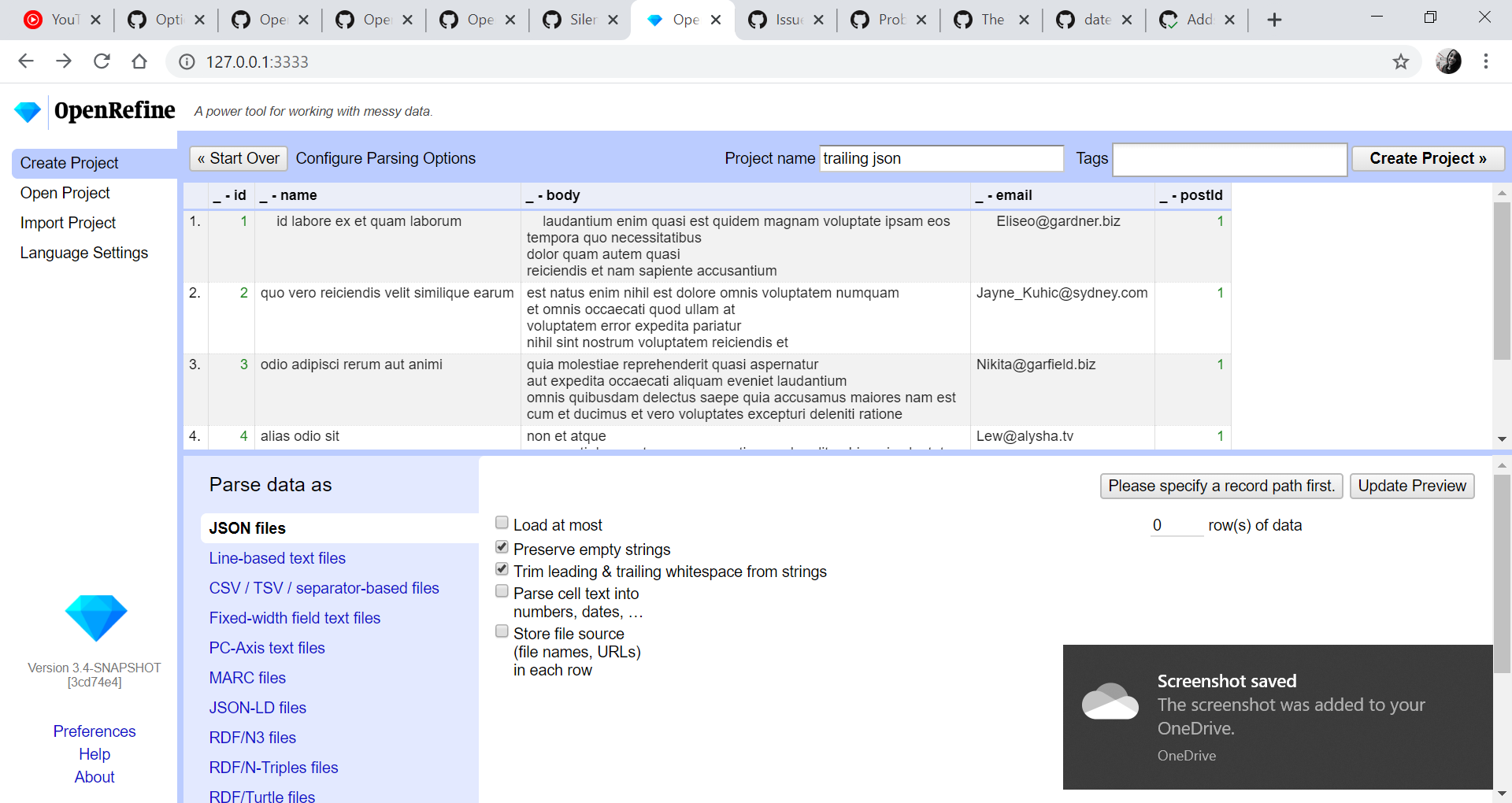Click 'Update Preview' button
The width and height of the screenshot is (1512, 803).
[1412, 486]
